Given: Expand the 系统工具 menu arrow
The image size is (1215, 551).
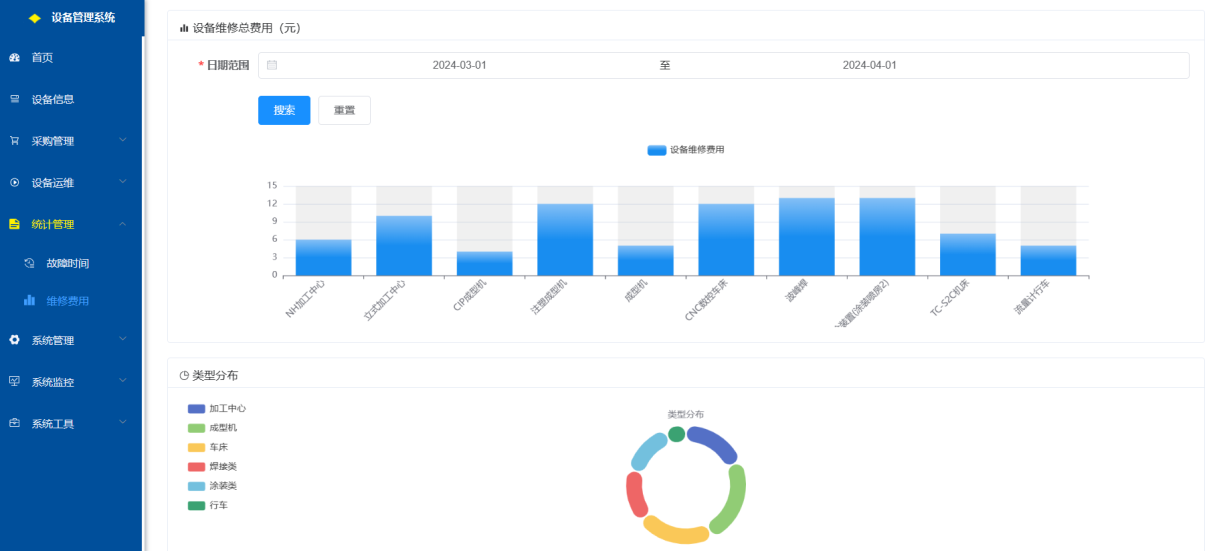Looking at the screenshot, I should coord(123,423).
